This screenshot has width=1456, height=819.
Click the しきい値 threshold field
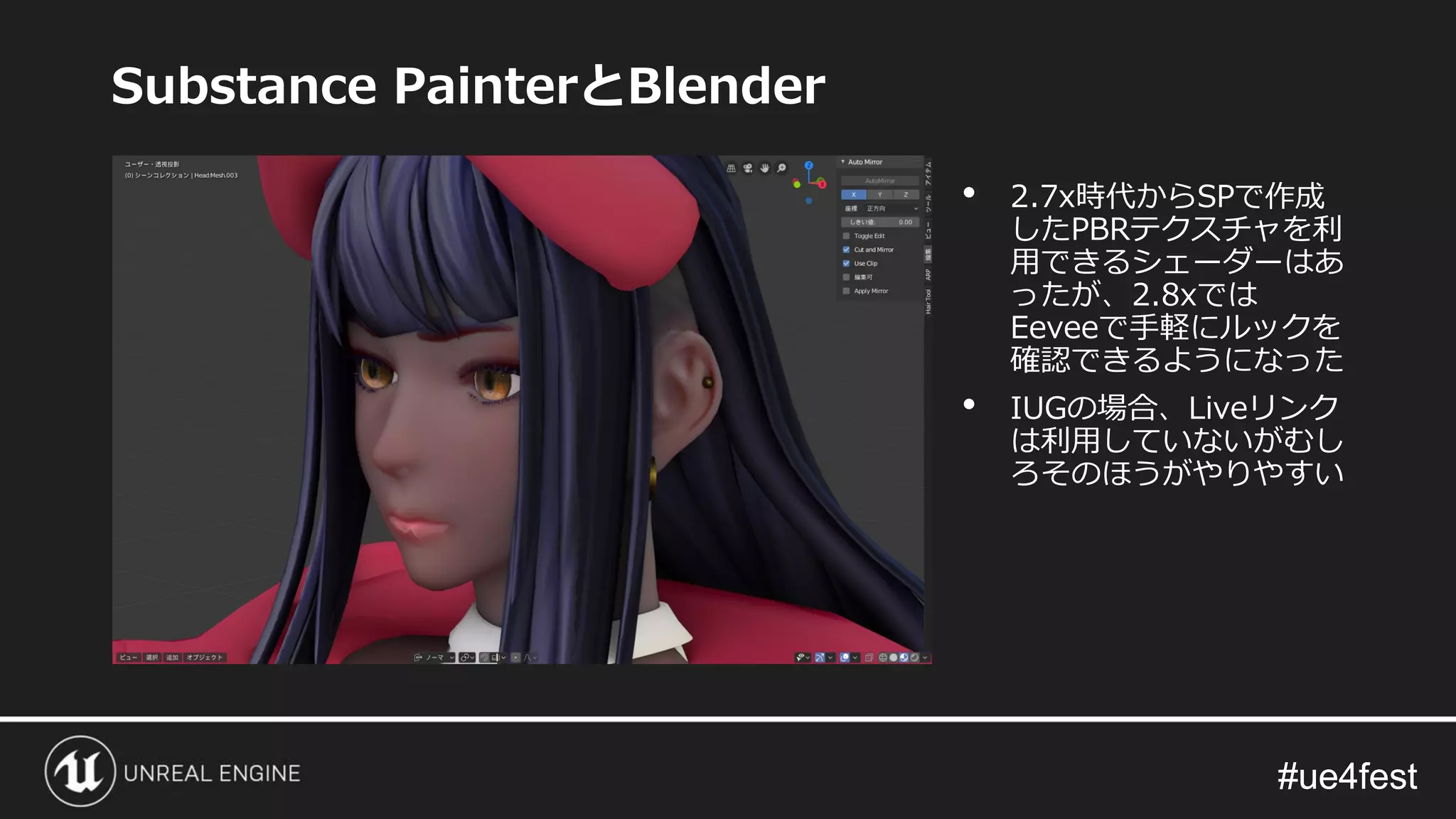tap(880, 223)
